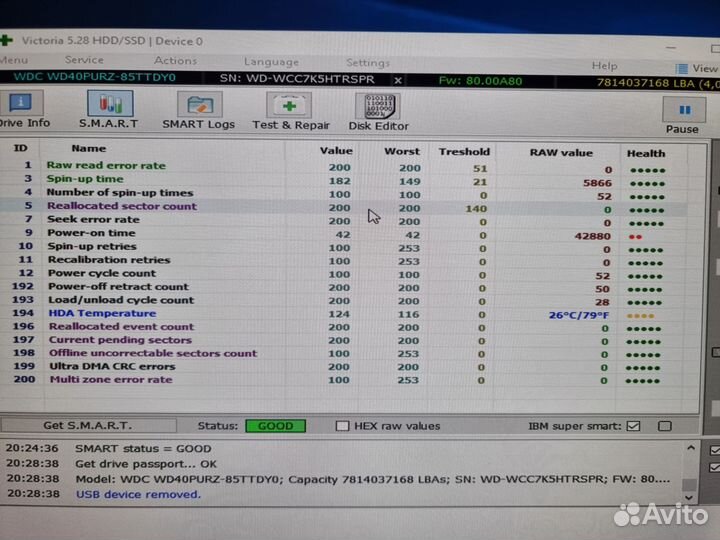Click the serial number SN: WD-WCC7K5HTRSPR
This screenshot has width=720, height=540.
[x=297, y=79]
